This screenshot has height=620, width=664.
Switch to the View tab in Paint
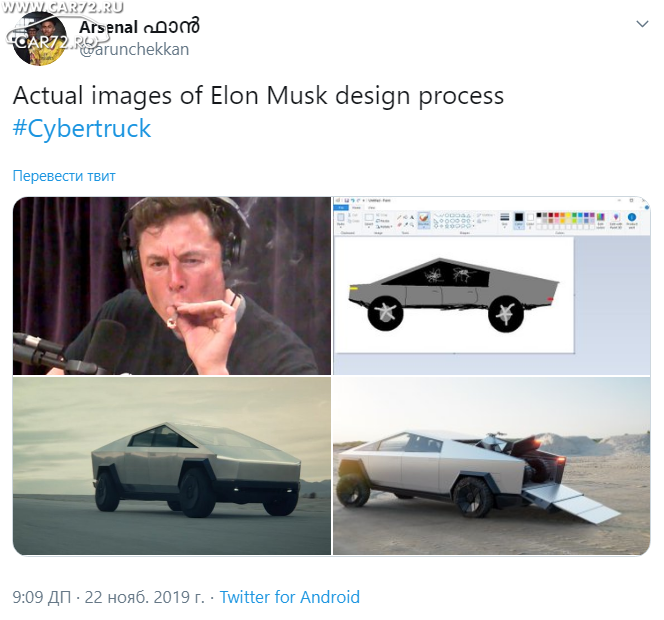[x=371, y=208]
